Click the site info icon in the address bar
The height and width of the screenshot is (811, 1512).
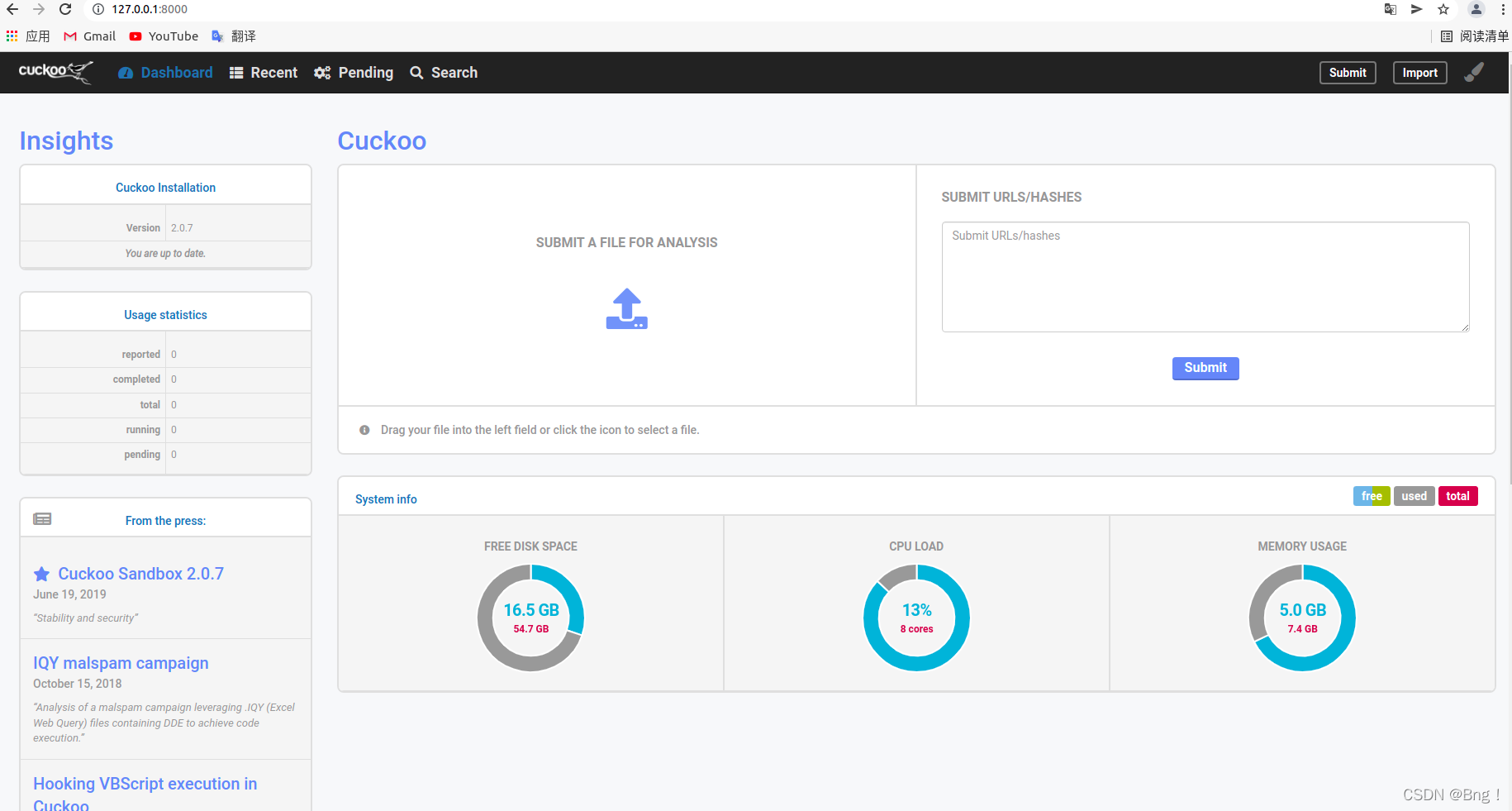coord(97,9)
